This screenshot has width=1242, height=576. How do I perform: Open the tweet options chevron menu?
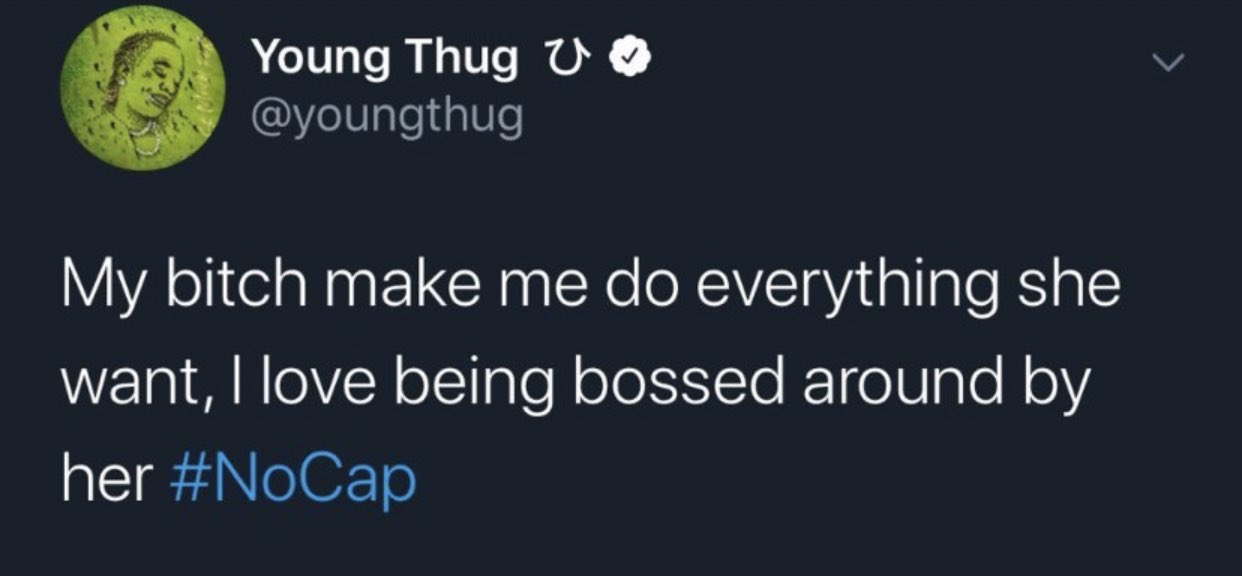[1165, 64]
